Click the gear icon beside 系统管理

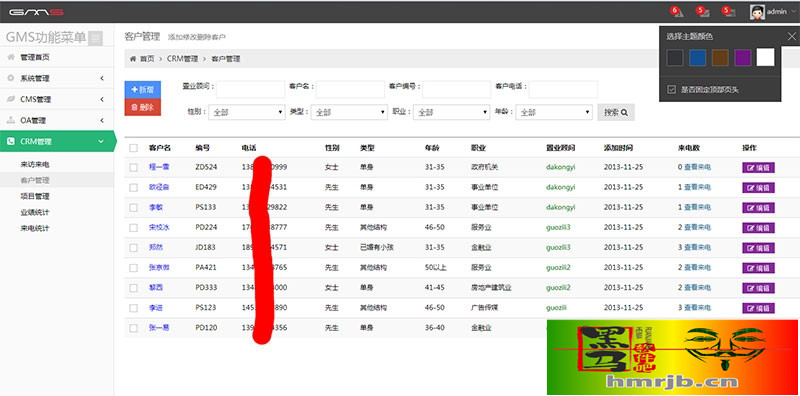pyautogui.click(x=11, y=79)
